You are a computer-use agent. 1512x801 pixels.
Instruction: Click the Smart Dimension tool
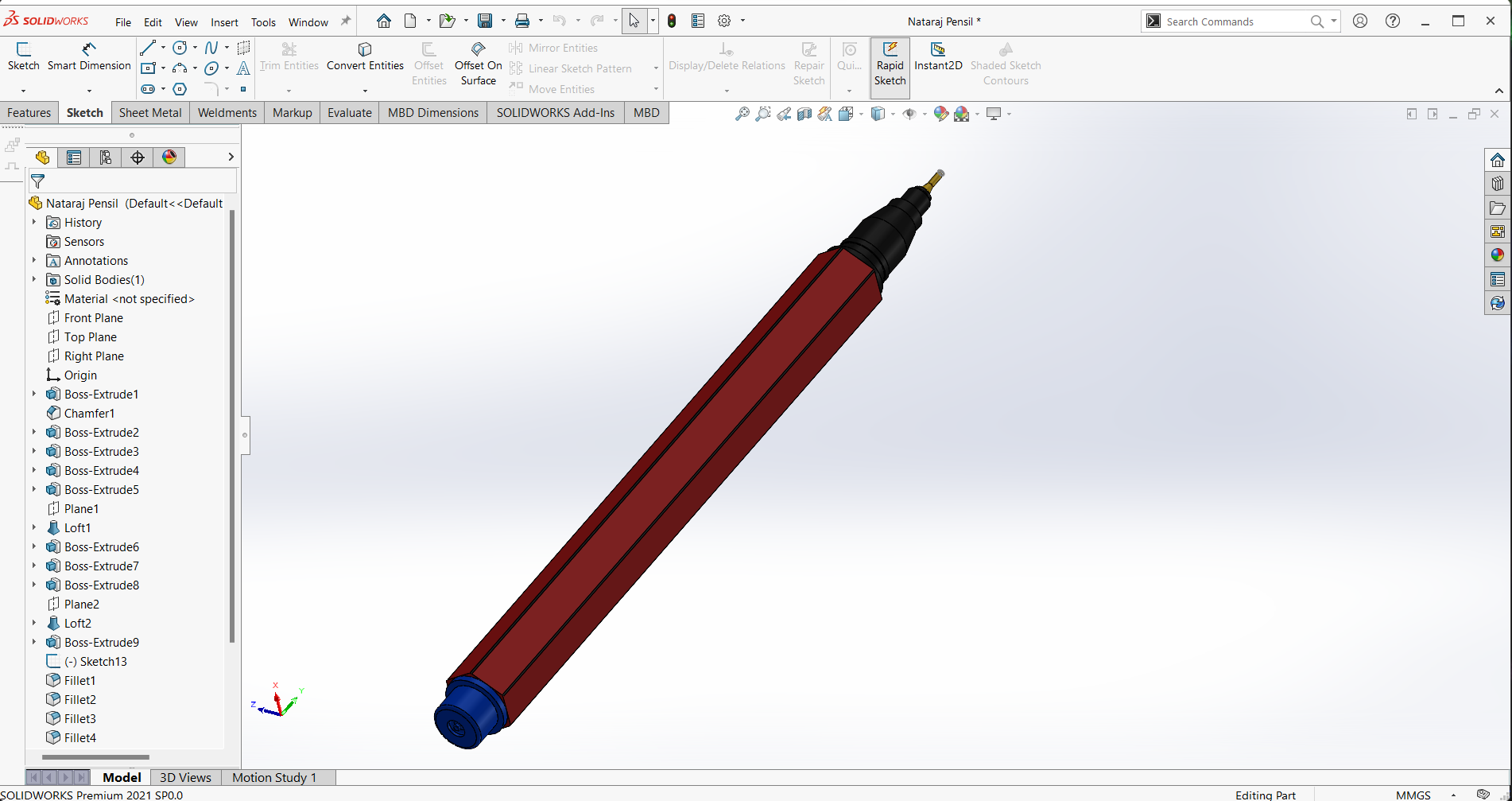pos(89,57)
